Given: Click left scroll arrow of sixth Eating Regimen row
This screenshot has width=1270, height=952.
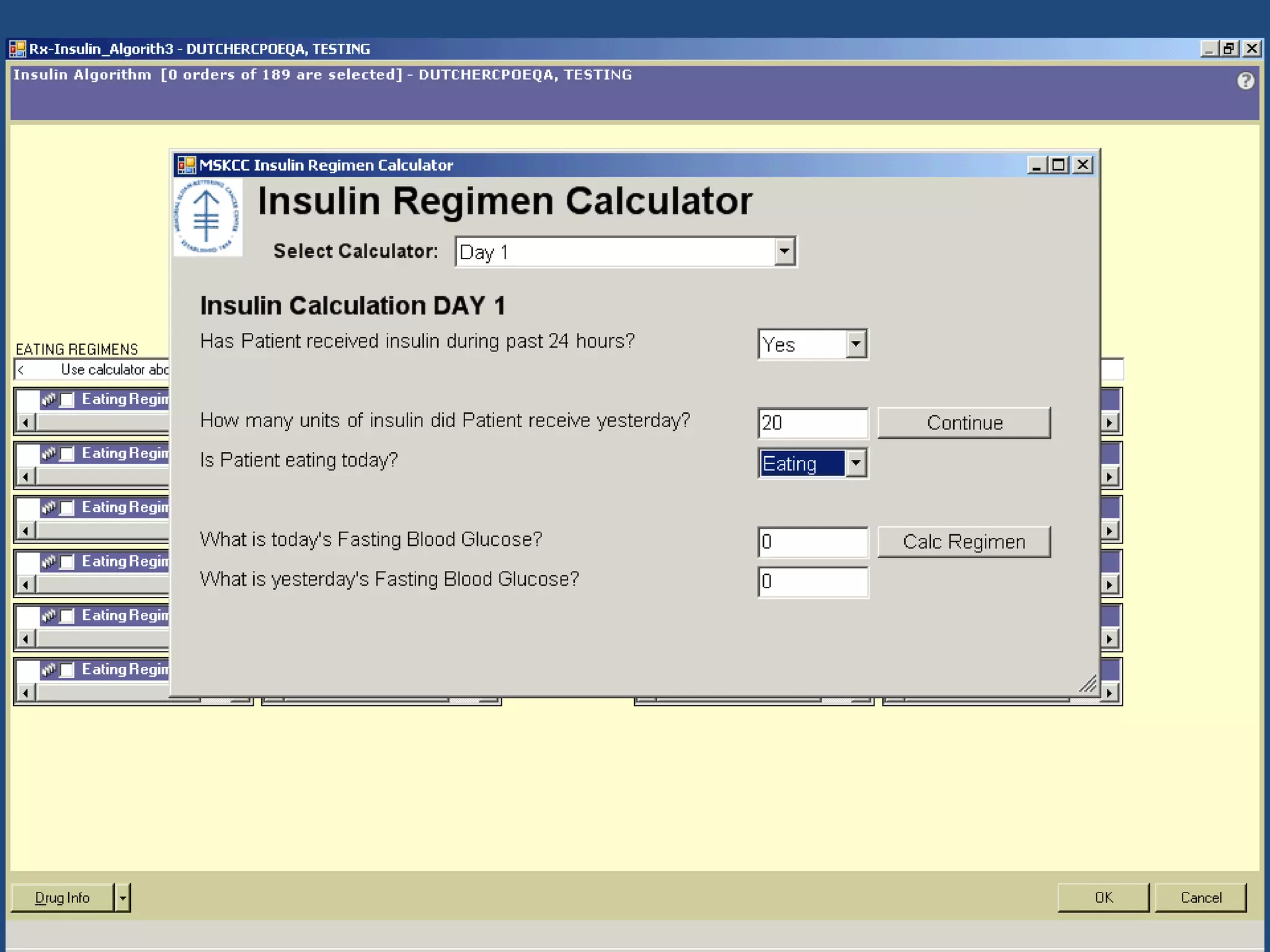Looking at the screenshot, I should click(25, 692).
